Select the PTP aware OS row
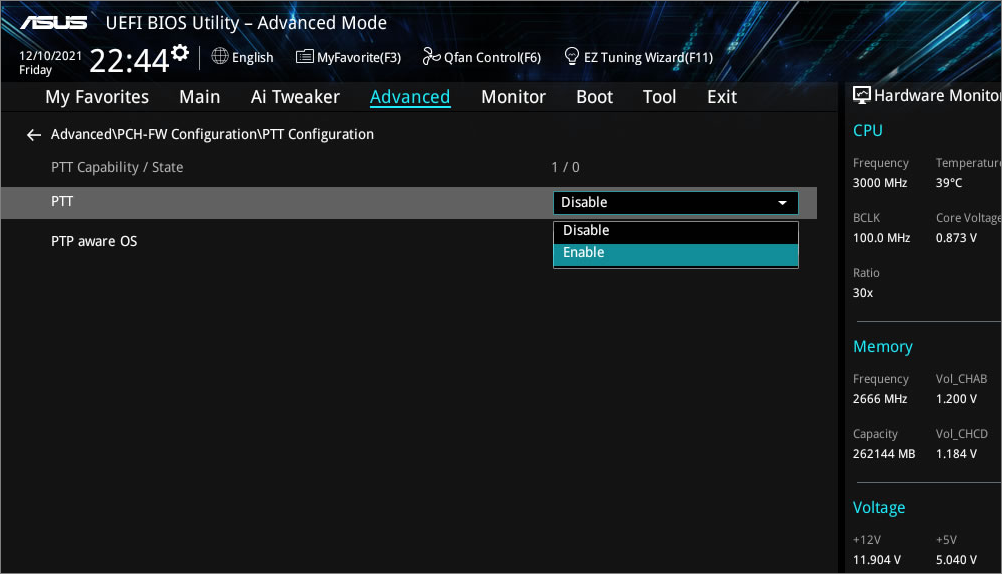Viewport: 1002px width, 574px height. pyautogui.click(x=94, y=242)
